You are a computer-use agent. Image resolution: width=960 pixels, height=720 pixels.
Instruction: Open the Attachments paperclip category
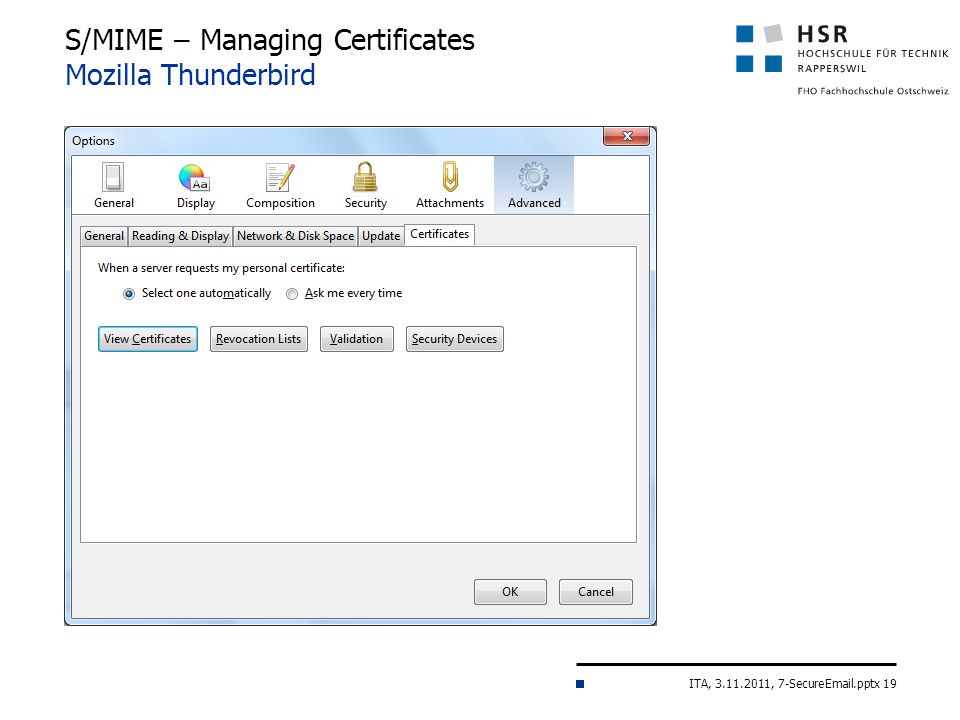pyautogui.click(x=449, y=186)
